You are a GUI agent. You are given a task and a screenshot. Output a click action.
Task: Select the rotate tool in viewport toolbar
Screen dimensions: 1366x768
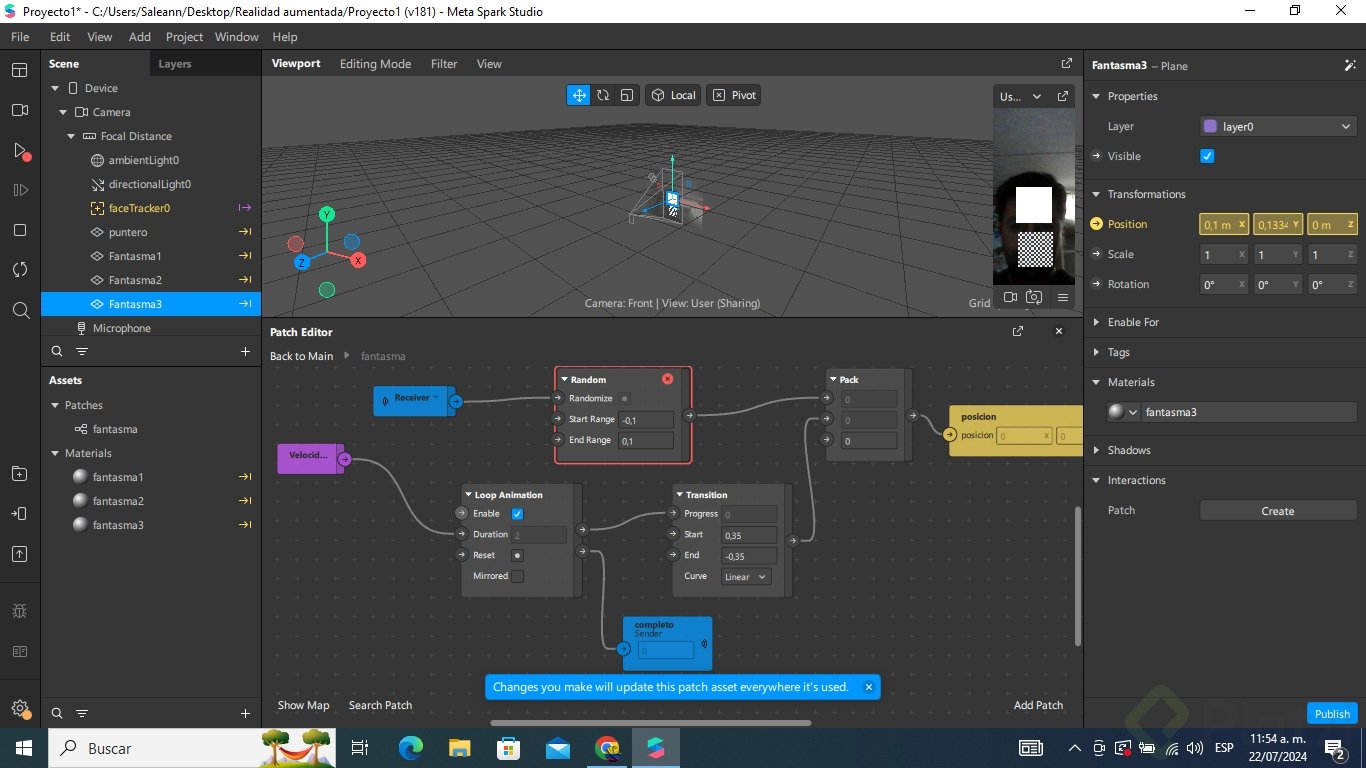(x=603, y=95)
